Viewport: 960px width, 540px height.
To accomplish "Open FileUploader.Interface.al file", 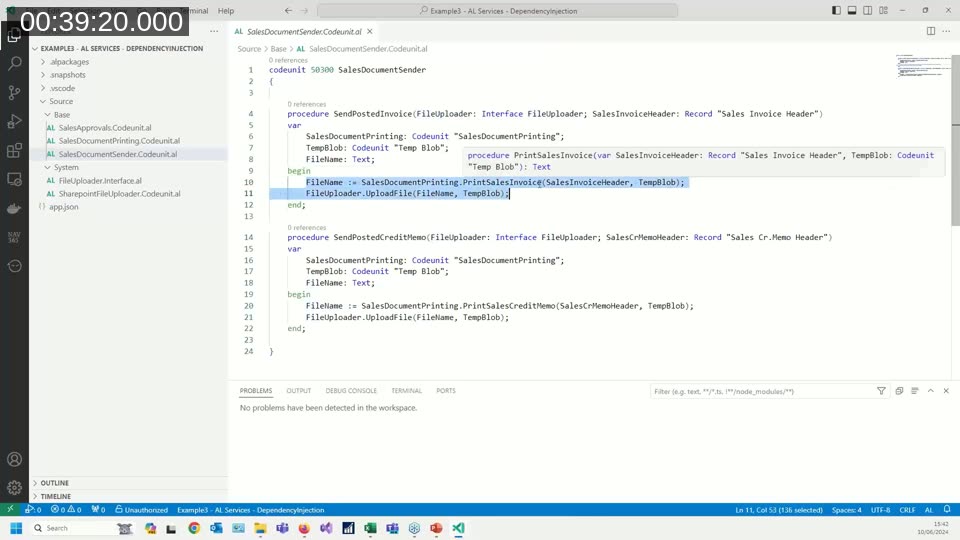I will pyautogui.click(x=100, y=181).
